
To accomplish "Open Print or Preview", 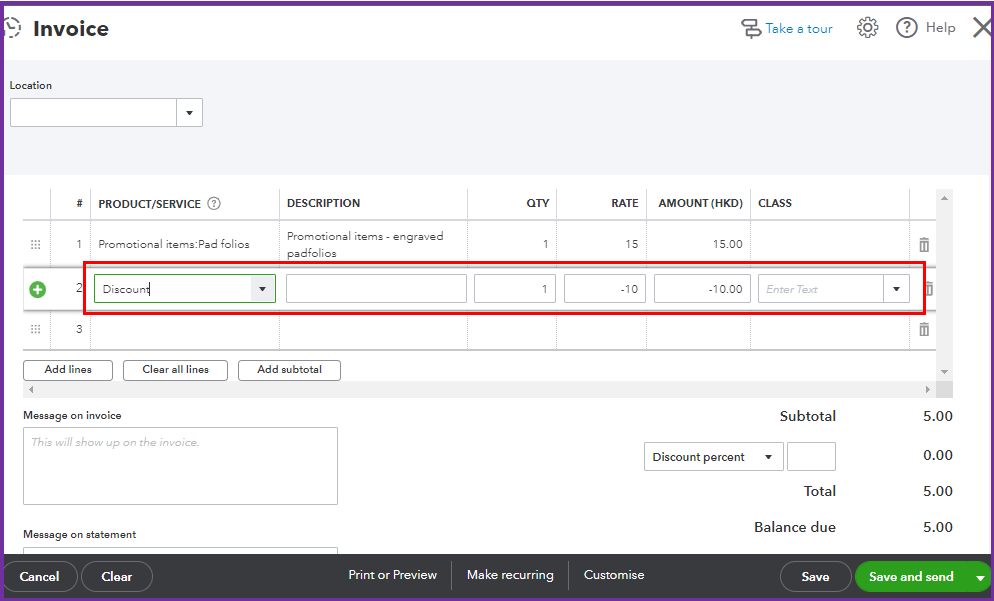I will click(x=392, y=574).
